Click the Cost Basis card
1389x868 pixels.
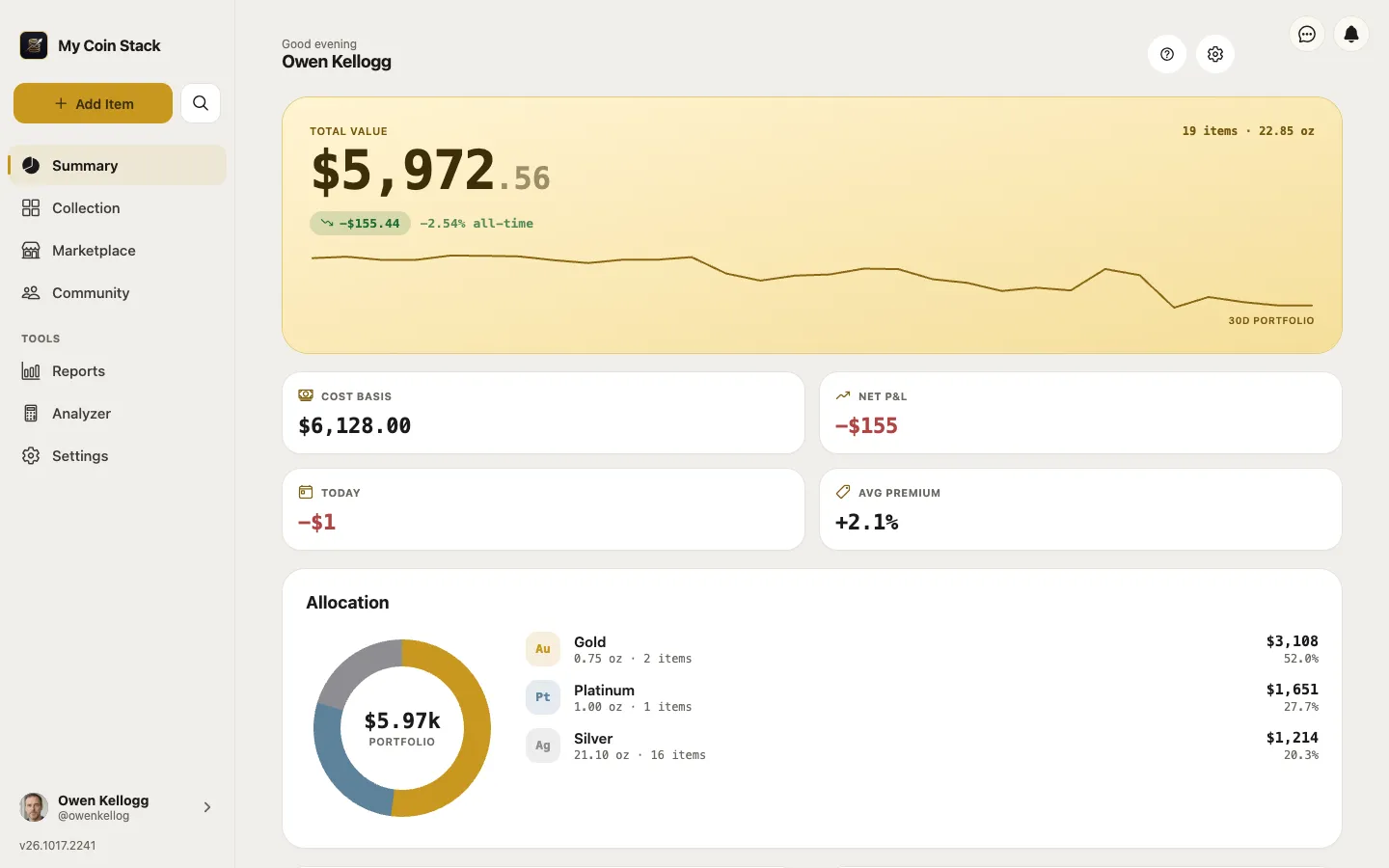543,413
